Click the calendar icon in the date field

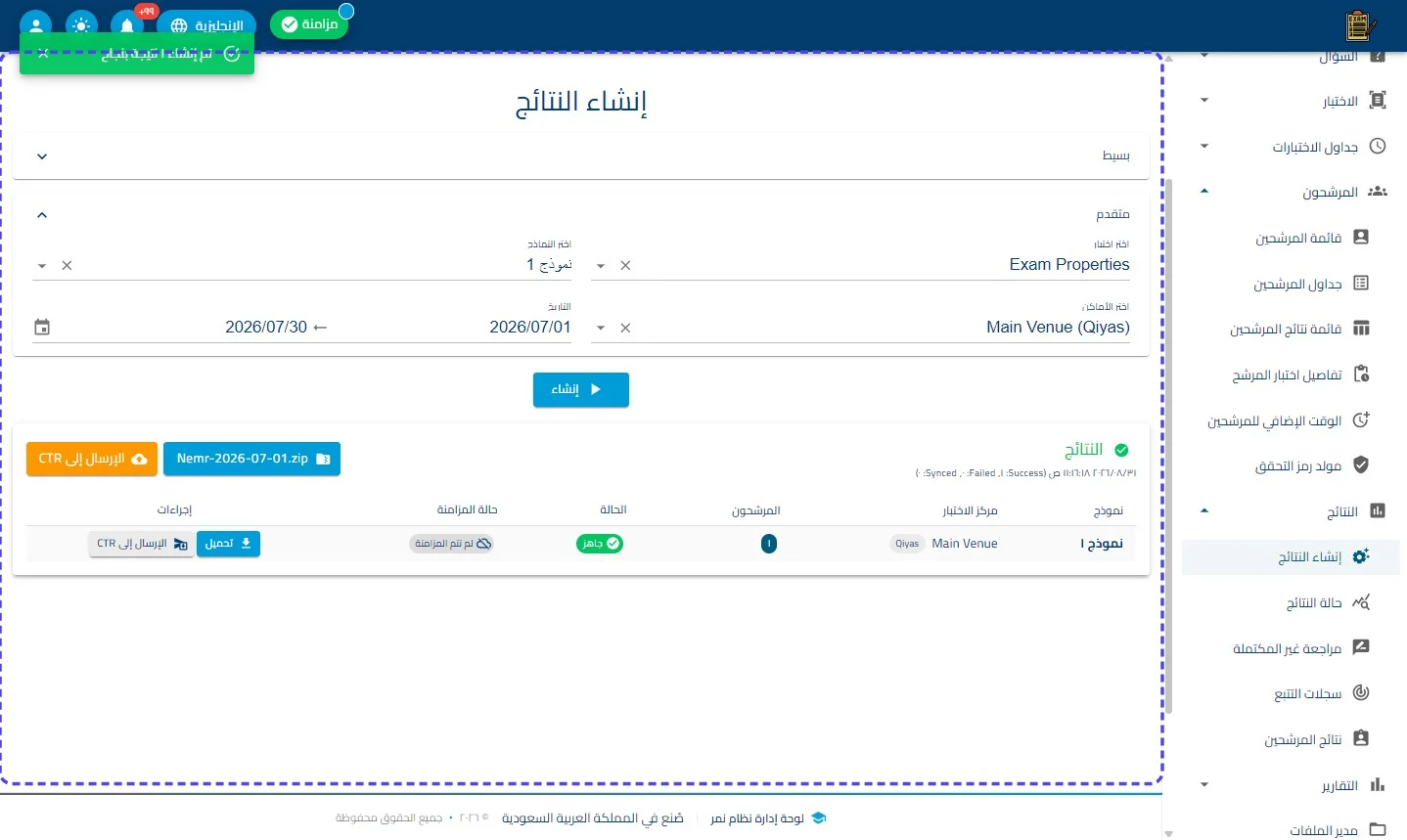(x=42, y=327)
